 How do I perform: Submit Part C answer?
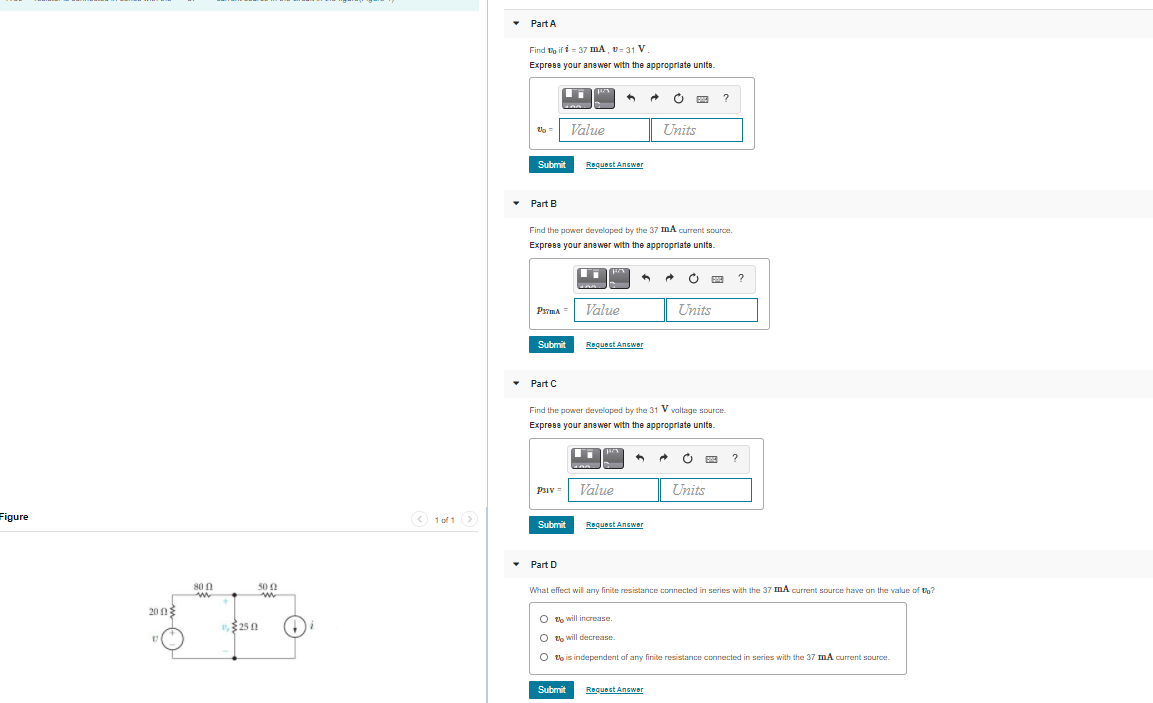coord(551,525)
